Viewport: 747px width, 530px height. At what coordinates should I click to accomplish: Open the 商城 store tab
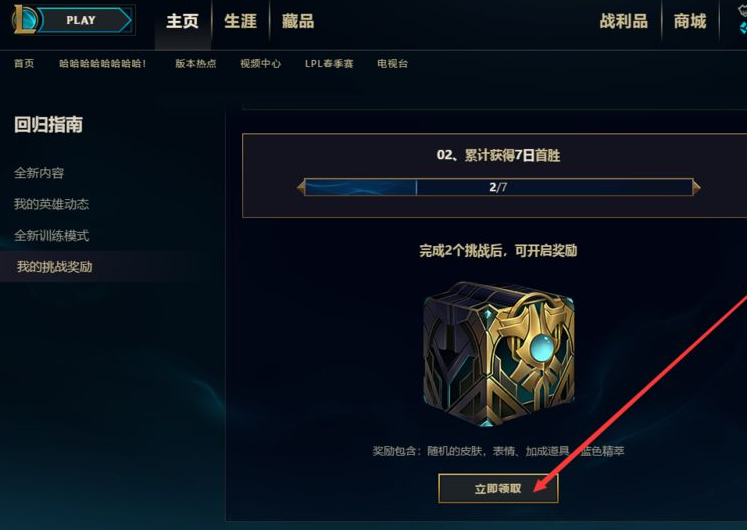click(689, 21)
